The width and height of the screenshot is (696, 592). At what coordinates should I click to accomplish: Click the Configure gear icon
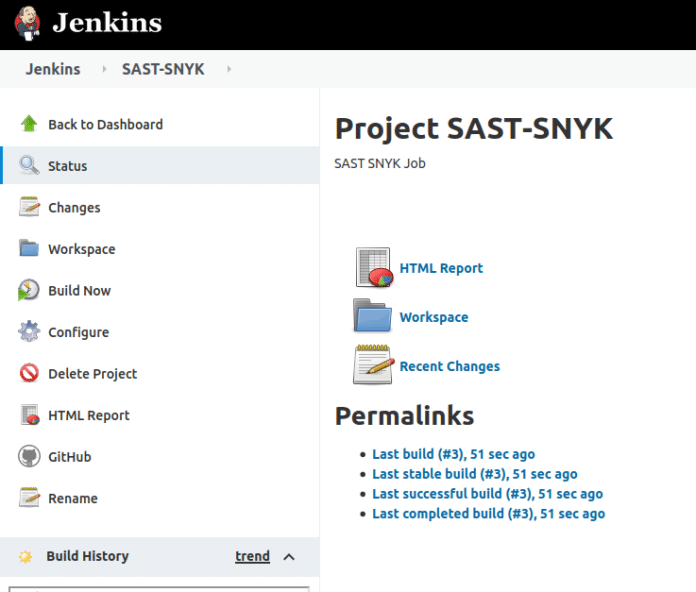[29, 332]
